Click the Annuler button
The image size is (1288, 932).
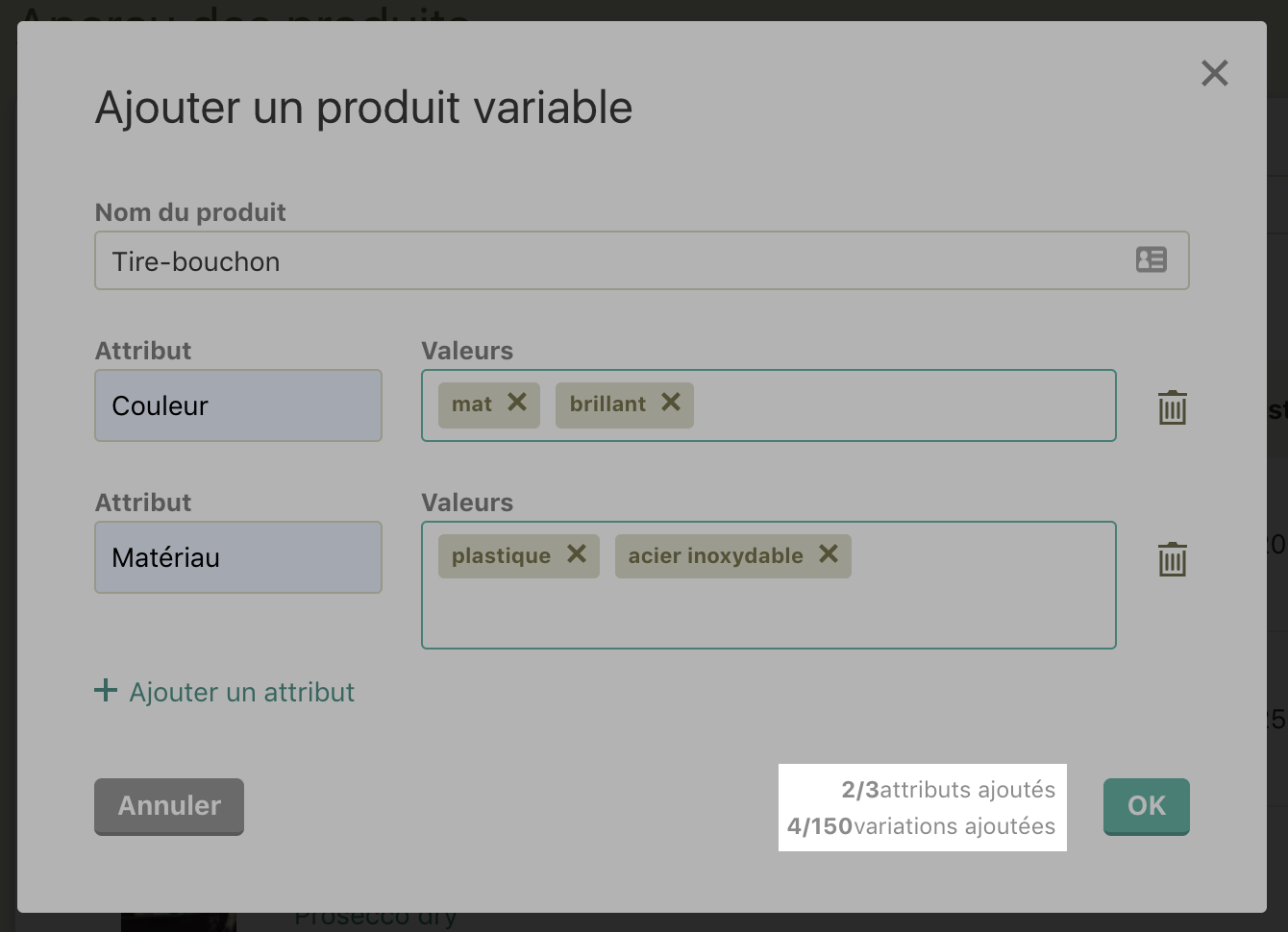pos(169,806)
